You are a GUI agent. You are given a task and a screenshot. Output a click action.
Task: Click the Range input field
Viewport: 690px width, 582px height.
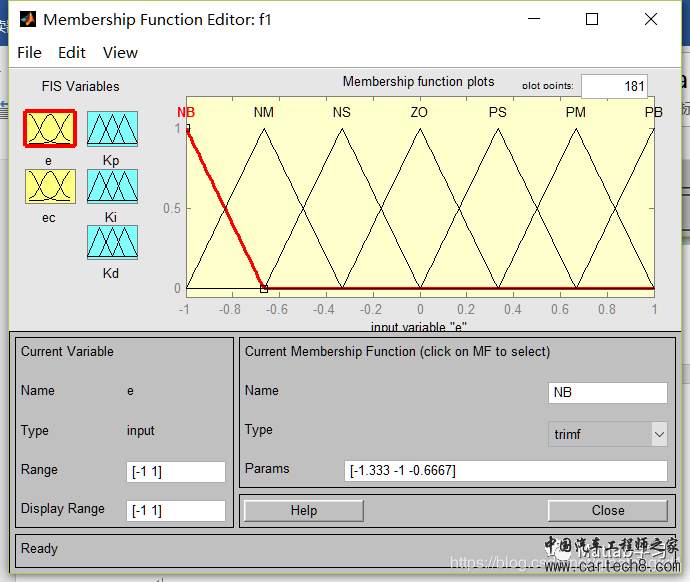(x=176, y=472)
